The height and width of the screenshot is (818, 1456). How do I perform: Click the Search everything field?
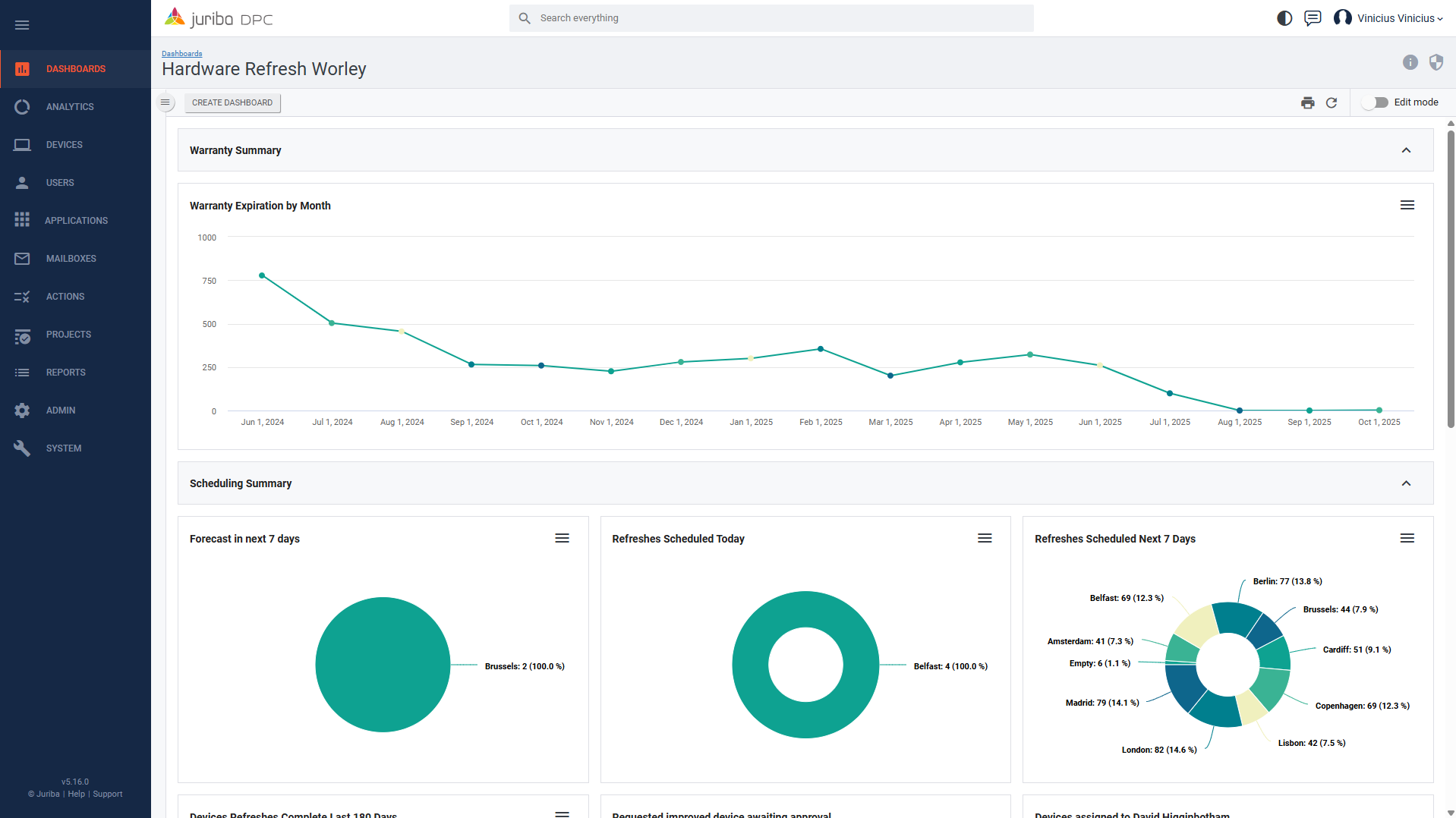click(771, 18)
